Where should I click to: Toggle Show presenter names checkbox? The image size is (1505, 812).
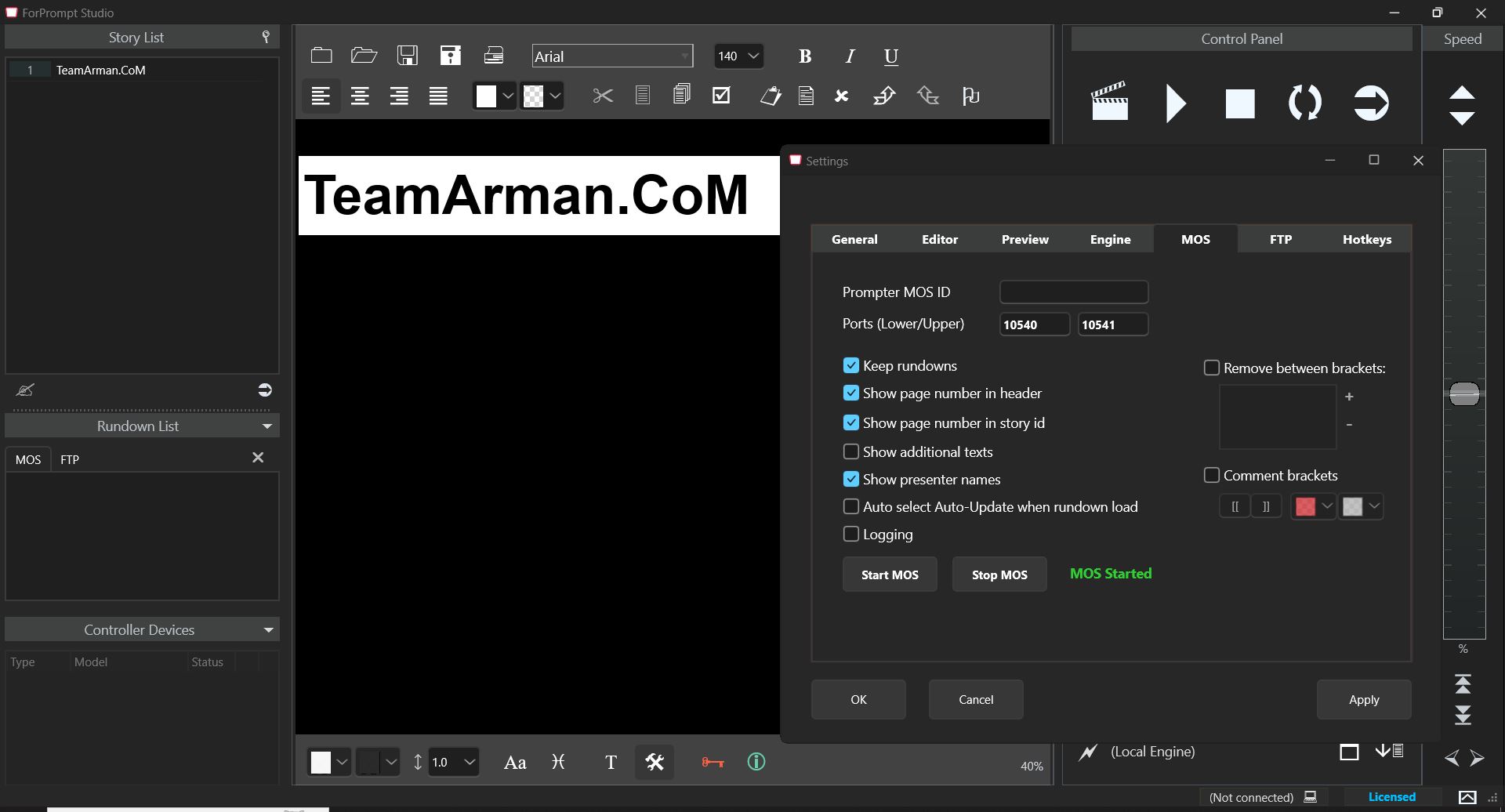pyautogui.click(x=851, y=479)
